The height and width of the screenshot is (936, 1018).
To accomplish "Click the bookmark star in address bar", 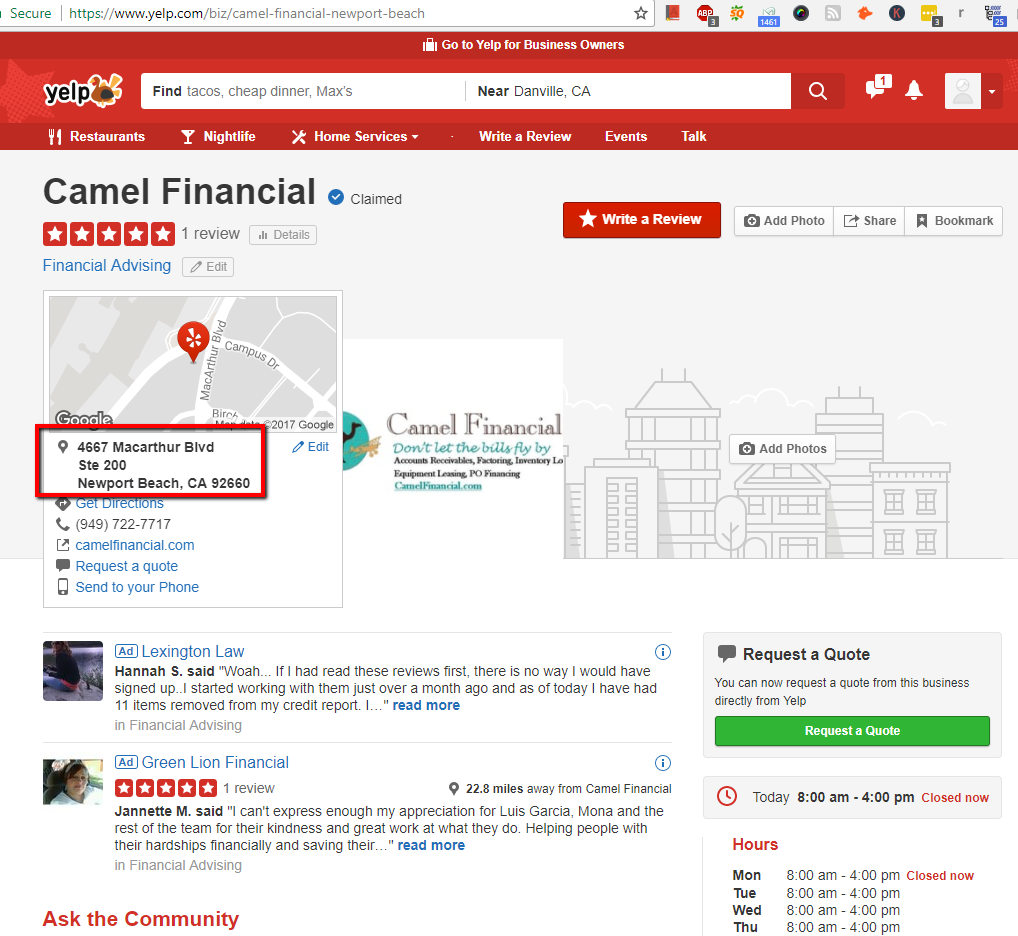I will tap(641, 13).
